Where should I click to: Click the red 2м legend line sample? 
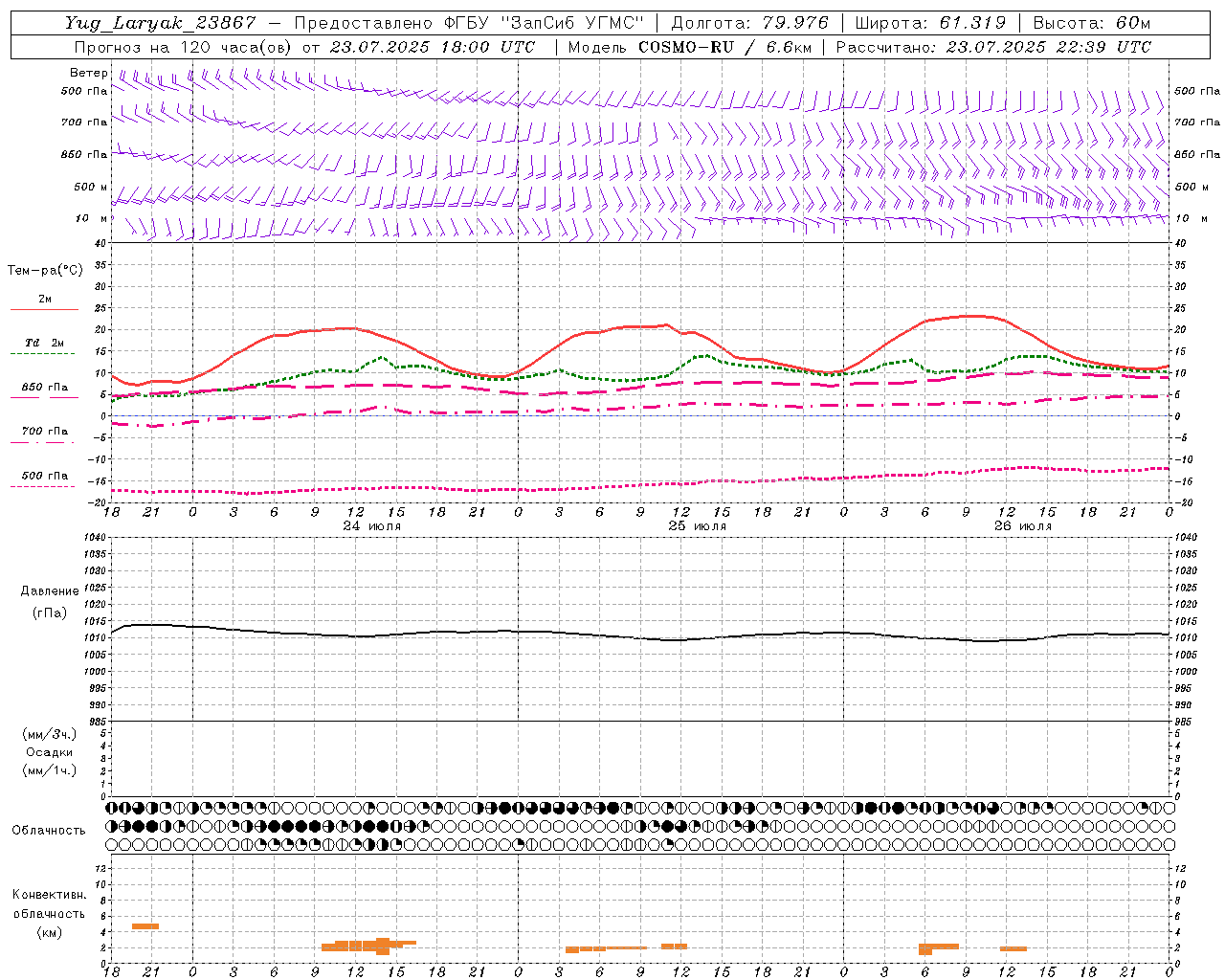coord(44,310)
